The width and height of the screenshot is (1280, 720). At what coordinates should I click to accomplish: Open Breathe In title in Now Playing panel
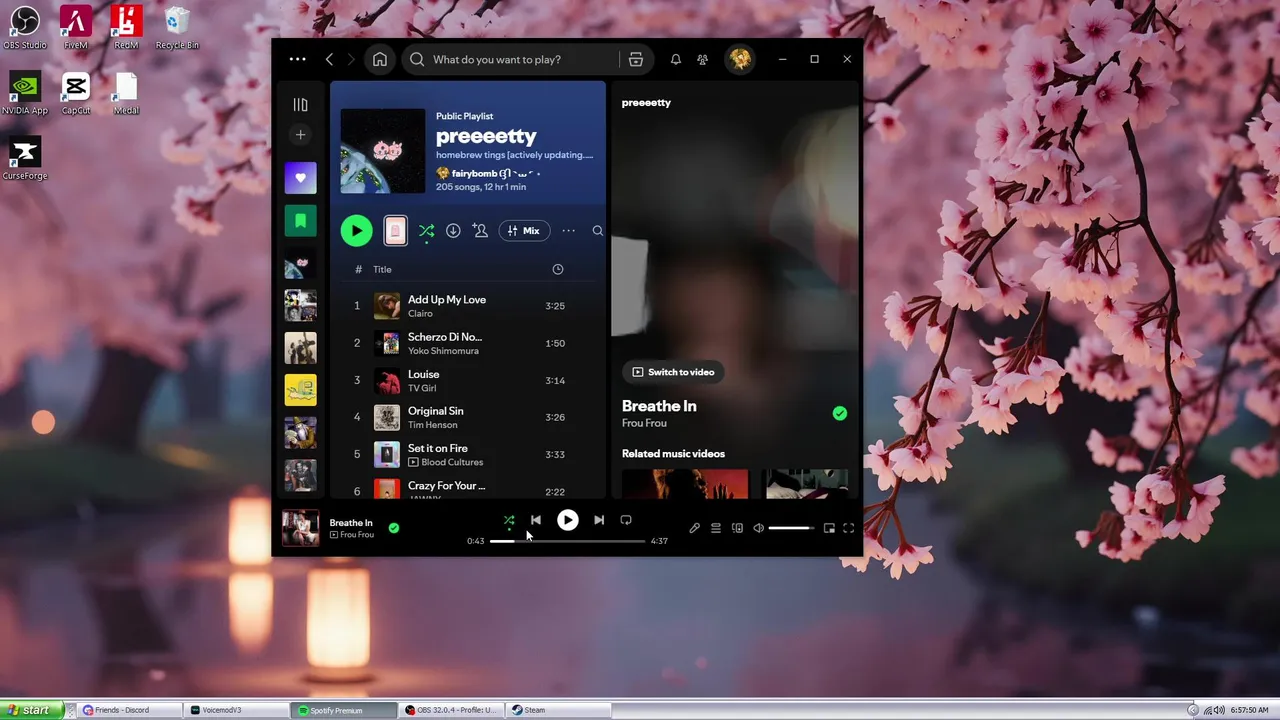[659, 406]
